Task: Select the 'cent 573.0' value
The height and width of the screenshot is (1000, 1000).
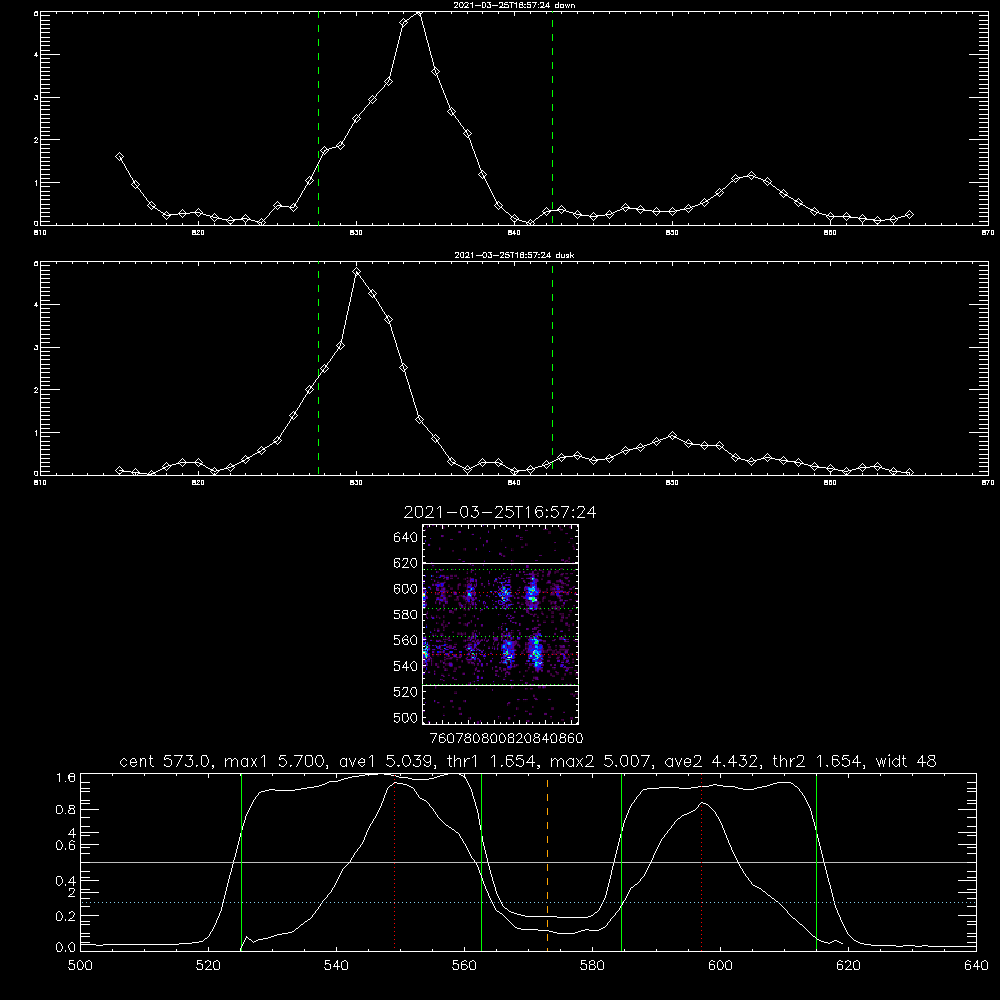Action: click(x=166, y=761)
